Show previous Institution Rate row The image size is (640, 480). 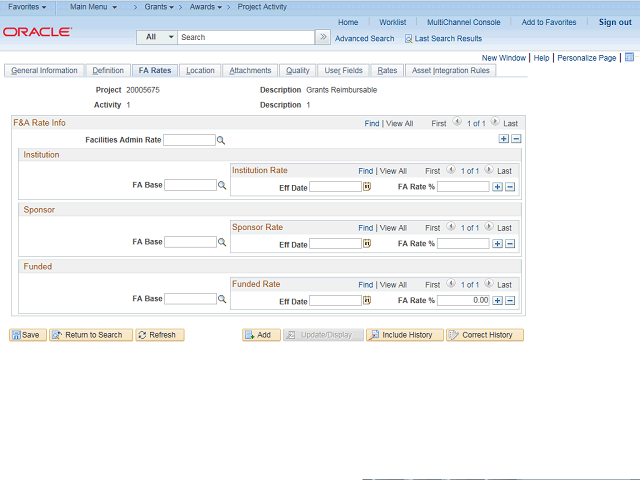click(x=451, y=169)
